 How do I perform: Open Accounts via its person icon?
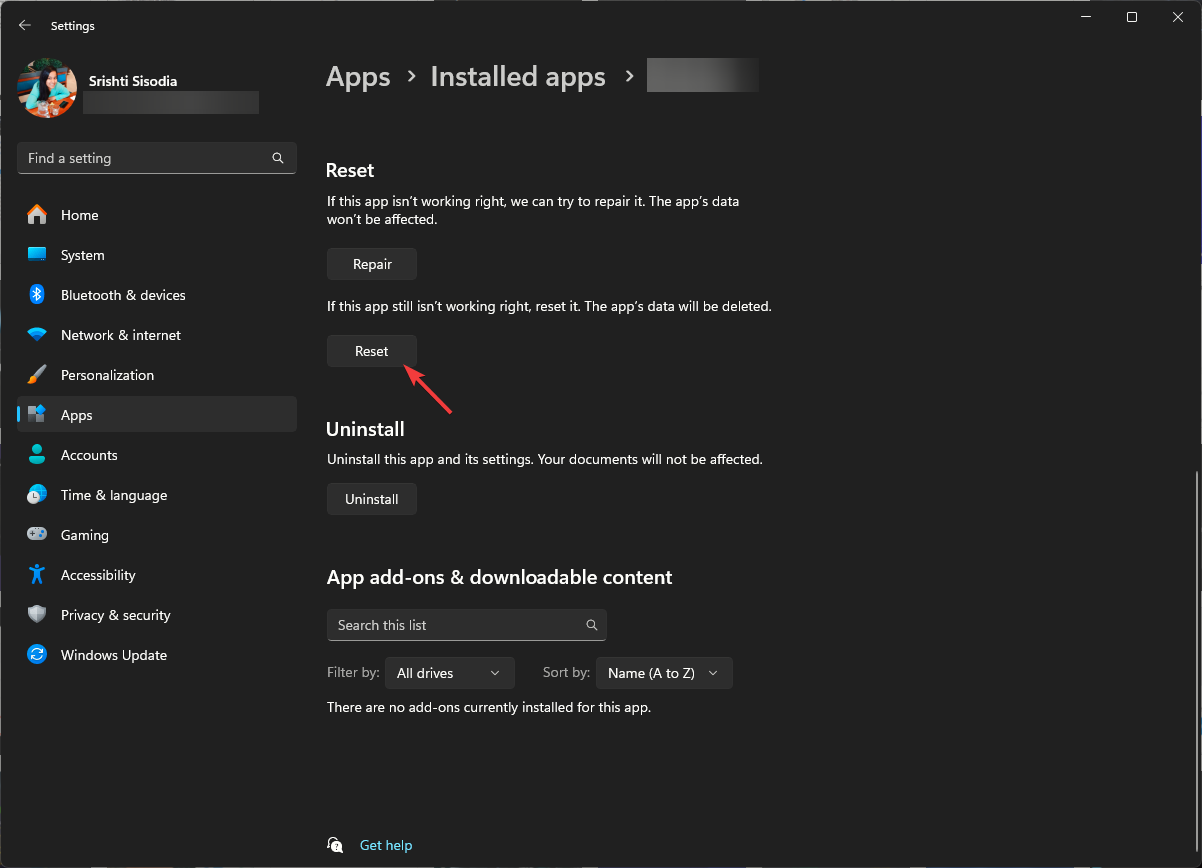(37, 455)
